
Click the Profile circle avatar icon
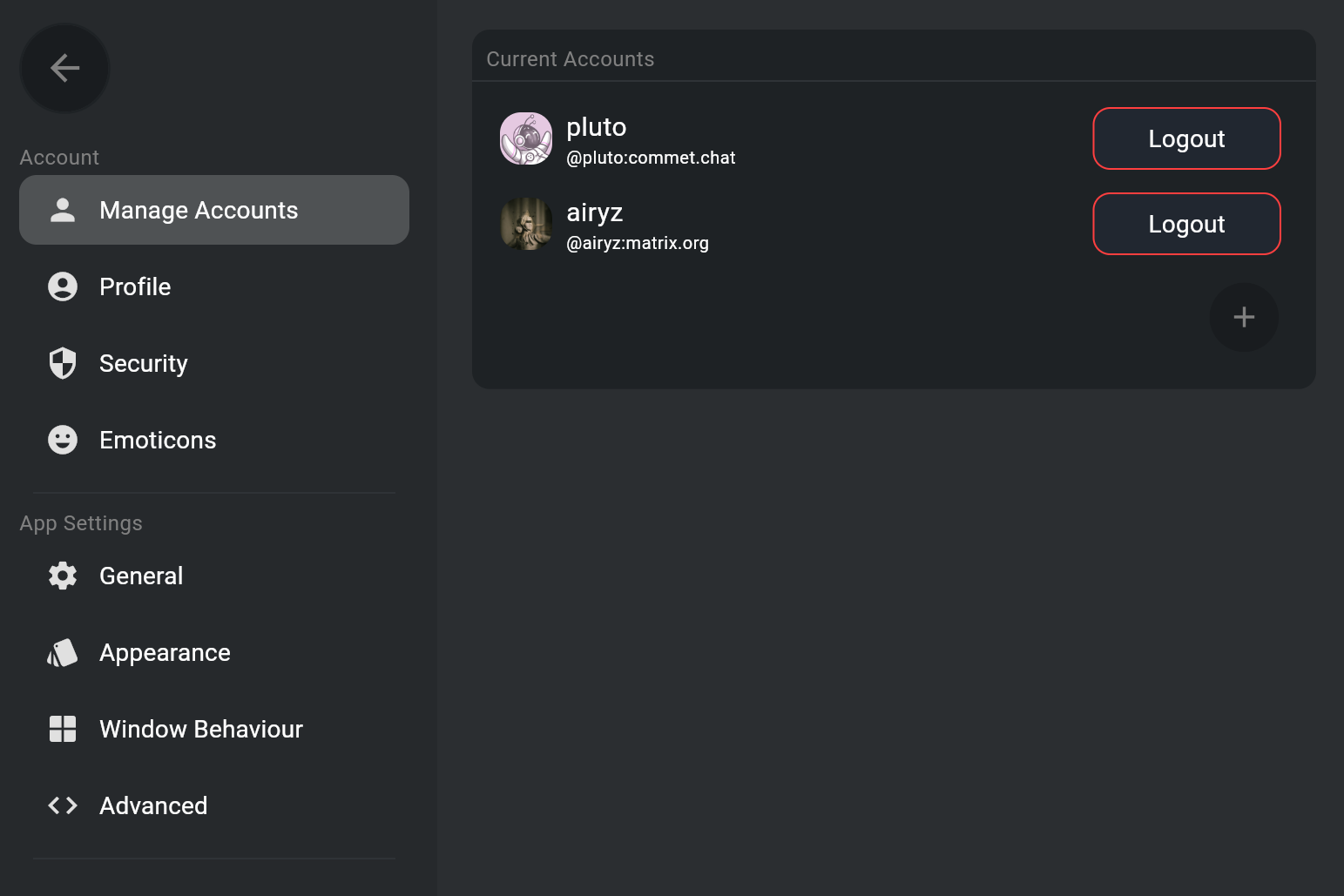(x=63, y=286)
